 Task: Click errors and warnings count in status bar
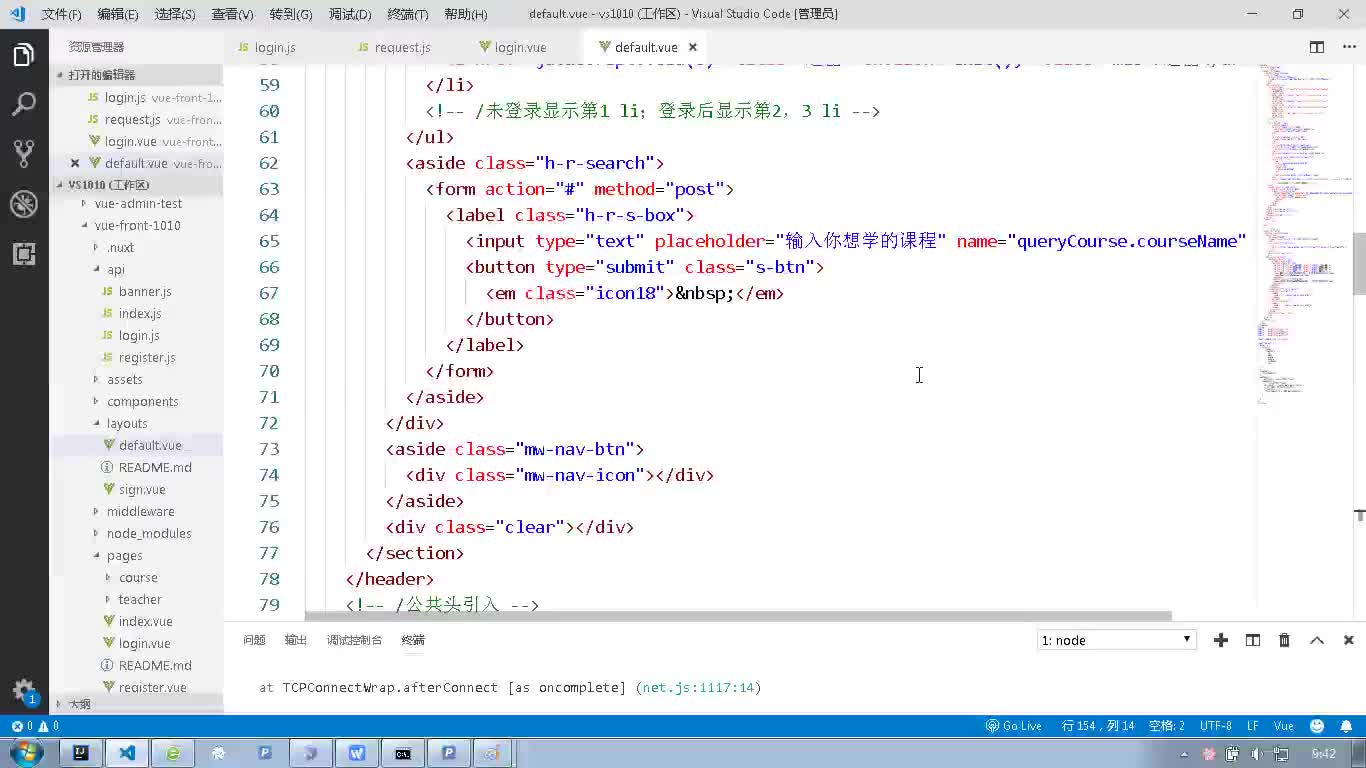pos(35,726)
